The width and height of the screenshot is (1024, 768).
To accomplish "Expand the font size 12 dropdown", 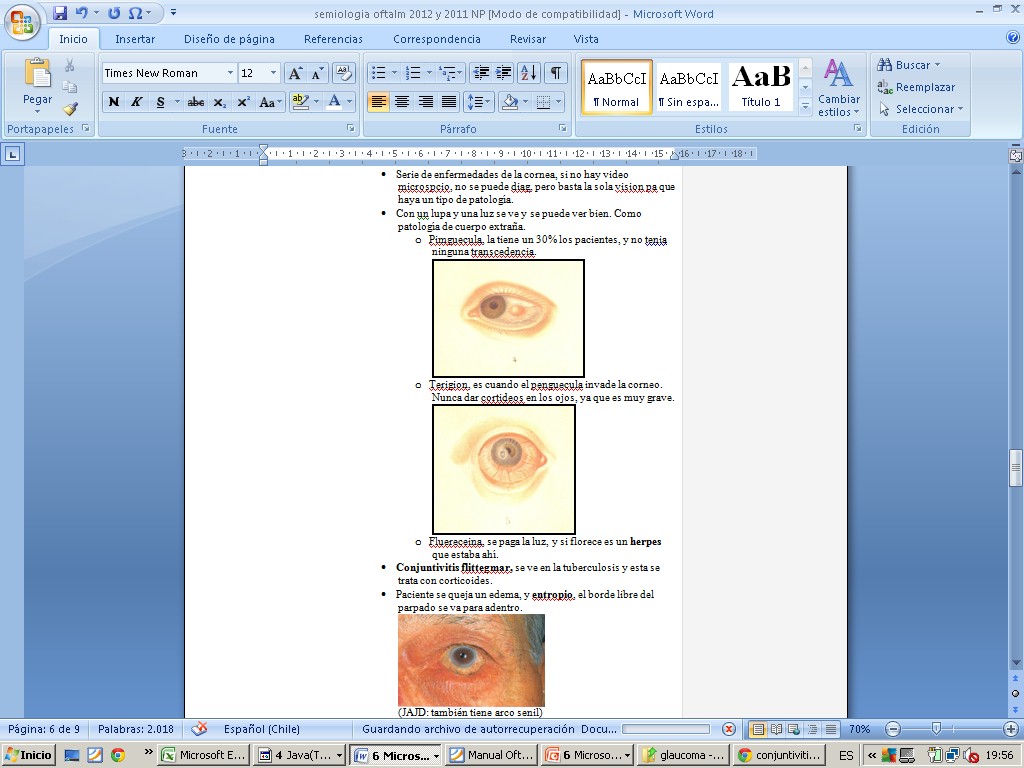I will [273, 73].
